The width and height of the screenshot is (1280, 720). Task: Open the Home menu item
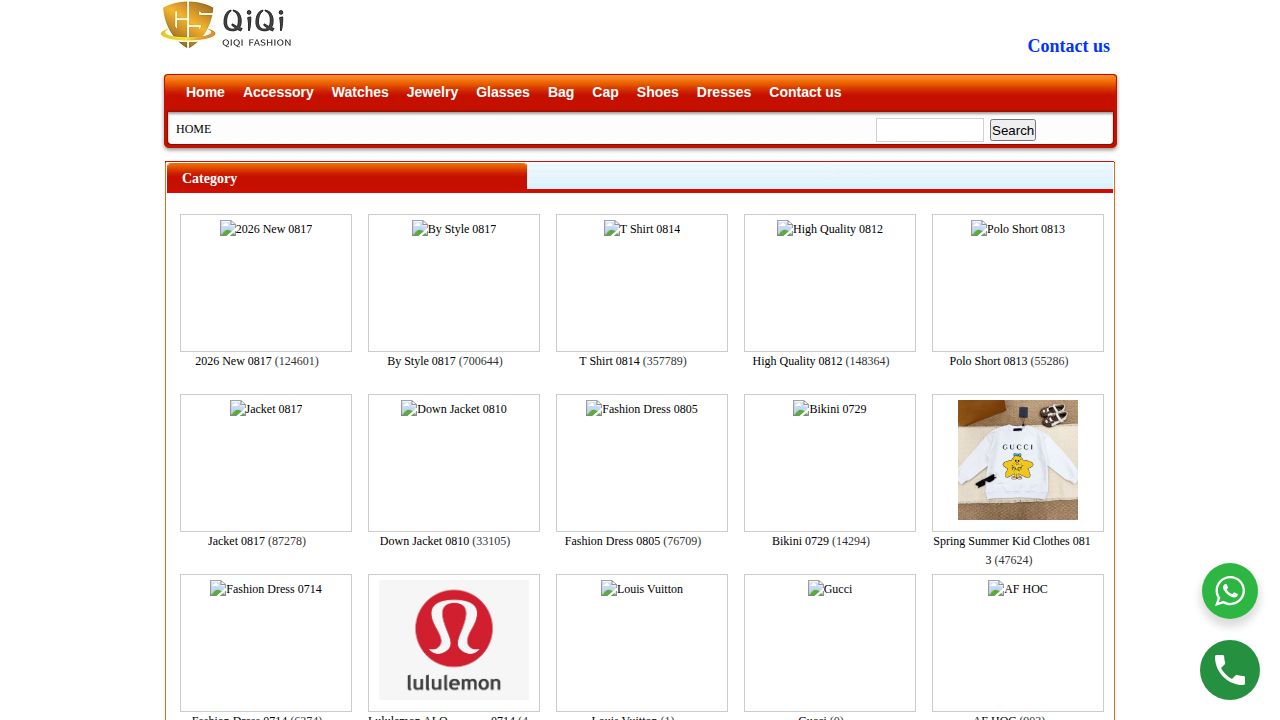(x=205, y=92)
